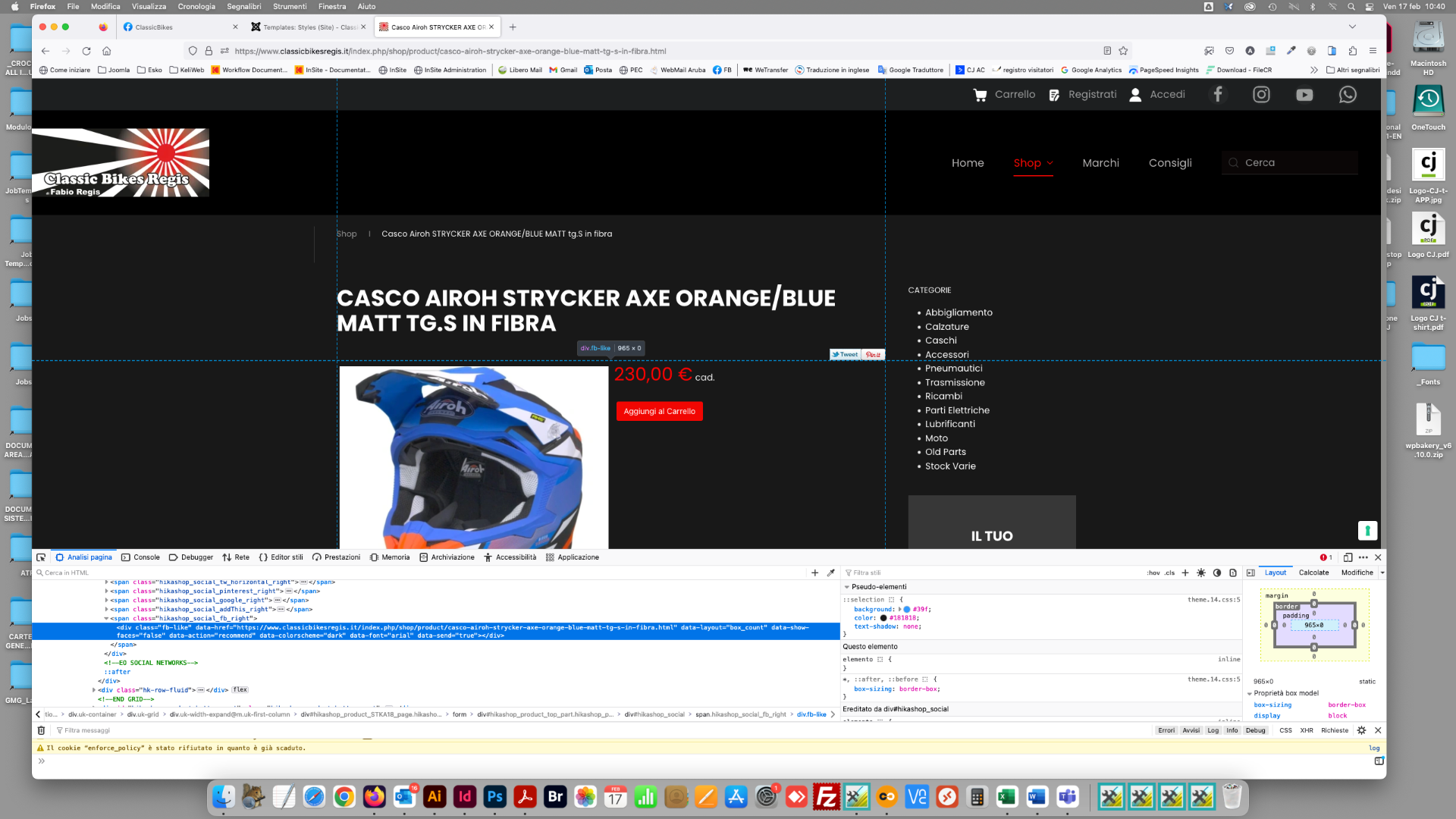Screen dimensions: 1456x819
Task: Open responsive design mode icon in DevTools
Action: (1348, 557)
